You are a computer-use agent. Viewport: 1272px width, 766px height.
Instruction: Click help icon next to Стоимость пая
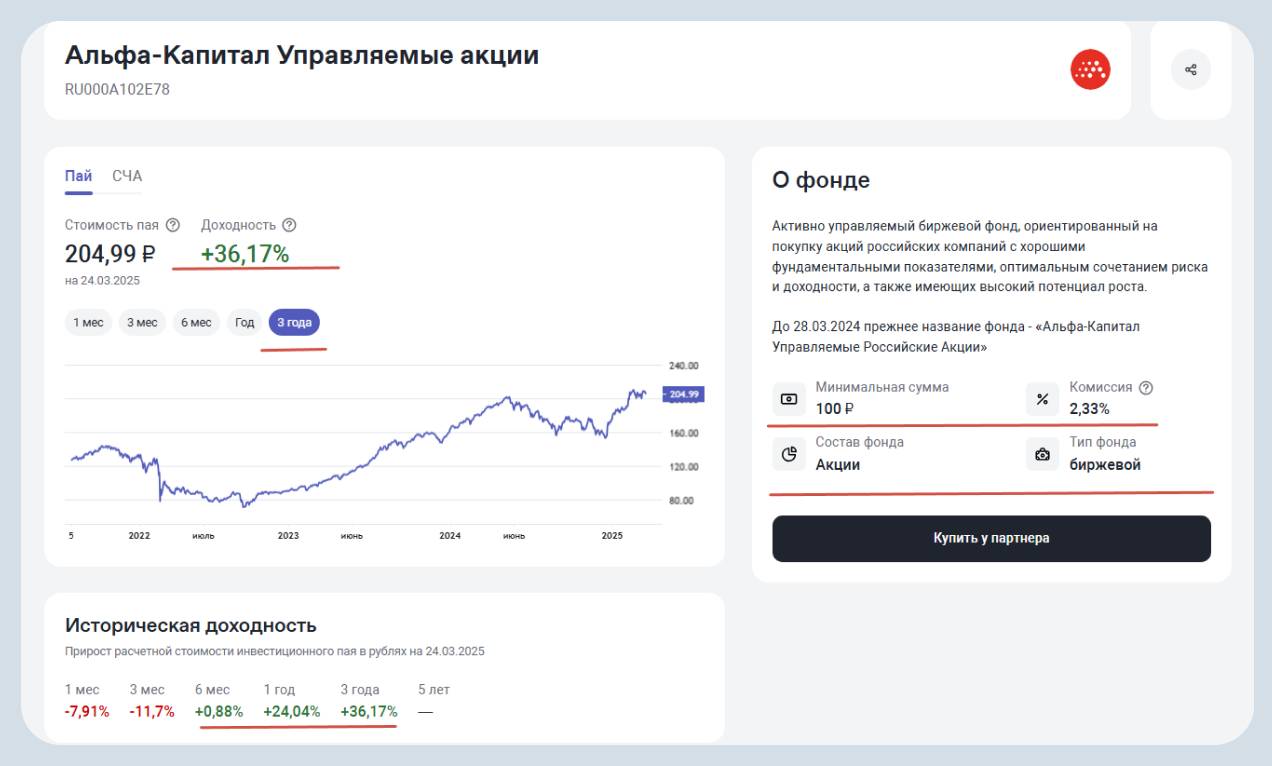pyautogui.click(x=173, y=225)
